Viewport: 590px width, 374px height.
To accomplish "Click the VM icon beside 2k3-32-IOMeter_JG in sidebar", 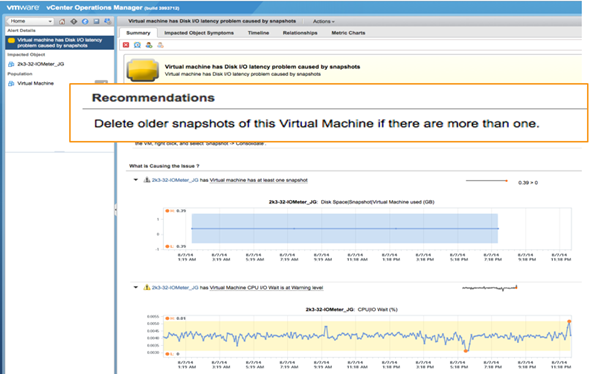I will 11,64.
